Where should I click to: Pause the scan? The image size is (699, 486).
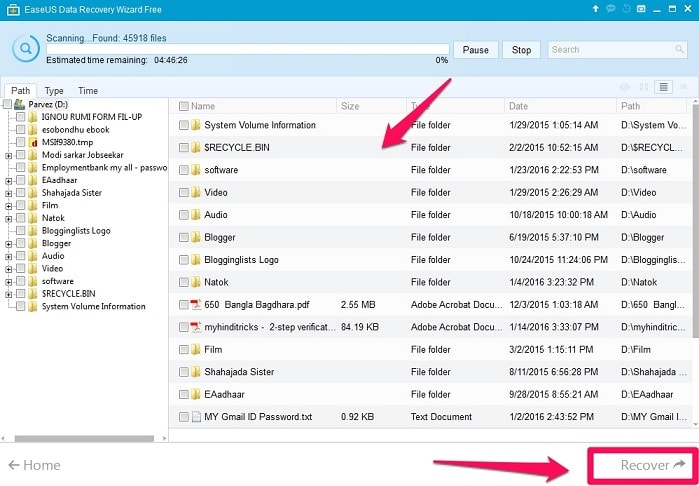(475, 50)
